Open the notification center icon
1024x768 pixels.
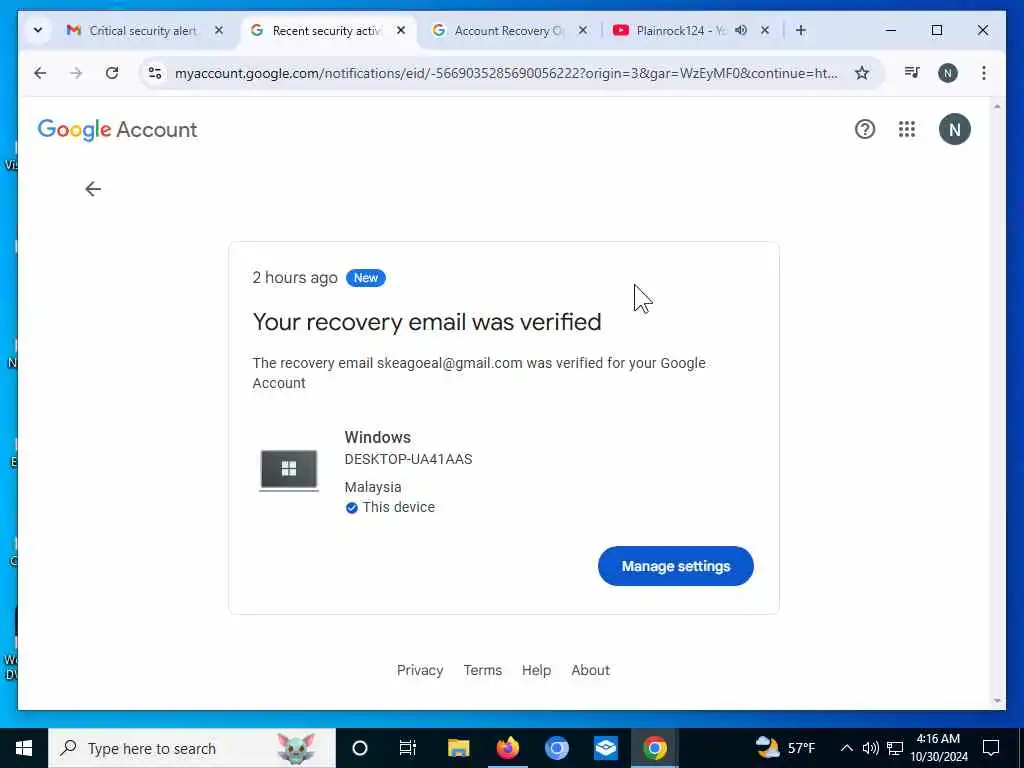(991, 748)
